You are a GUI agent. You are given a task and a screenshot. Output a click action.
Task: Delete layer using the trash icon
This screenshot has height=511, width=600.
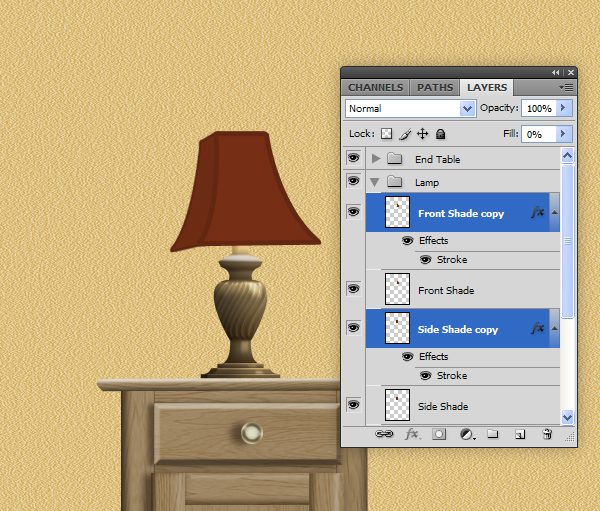547,435
